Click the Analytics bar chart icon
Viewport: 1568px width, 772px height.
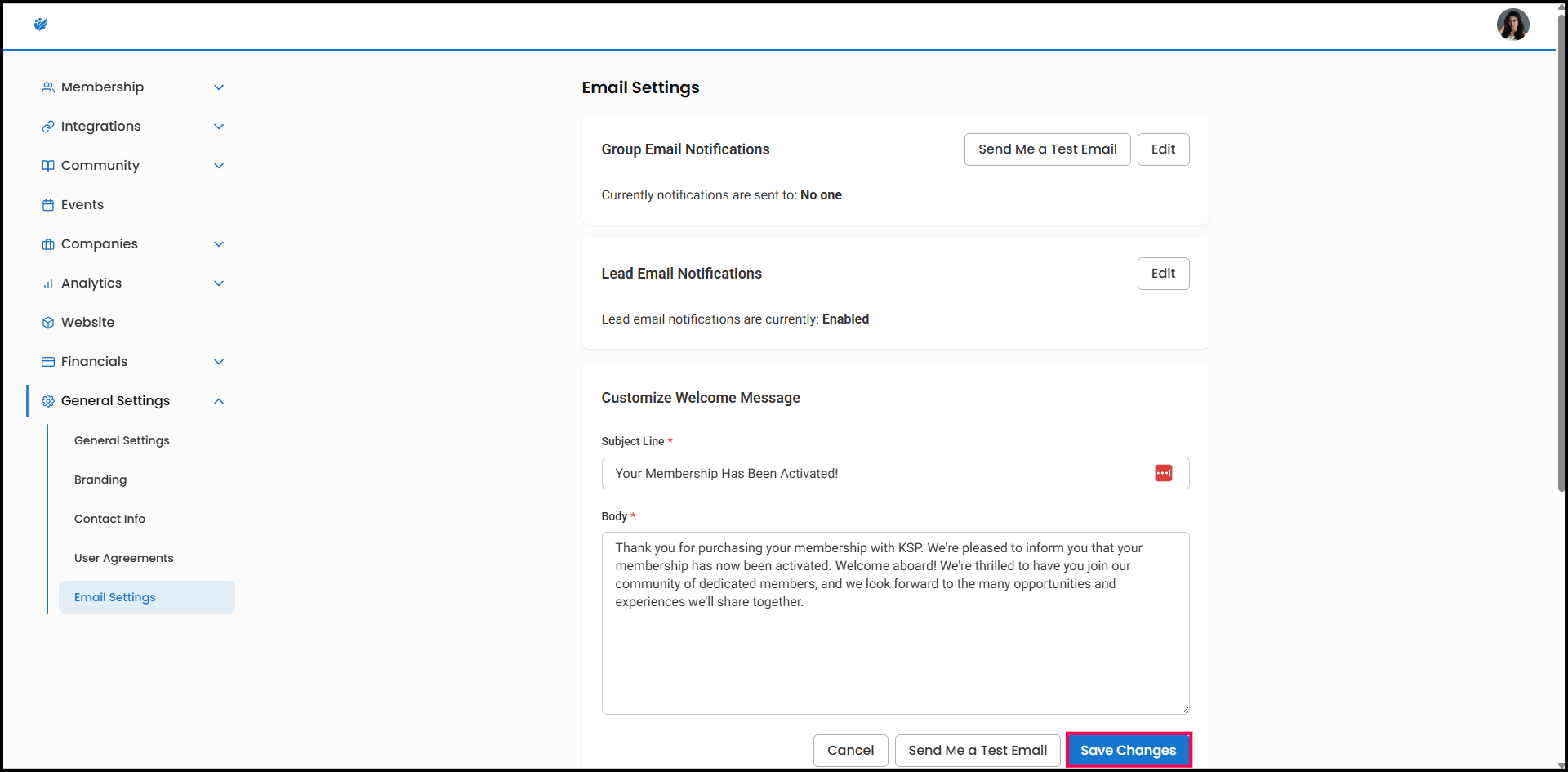coord(48,283)
